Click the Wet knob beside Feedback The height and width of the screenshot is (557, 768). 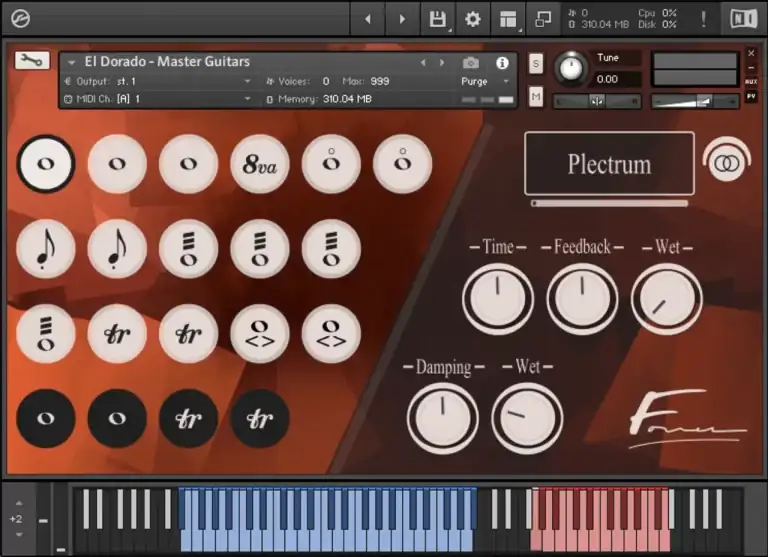pyautogui.click(x=667, y=298)
